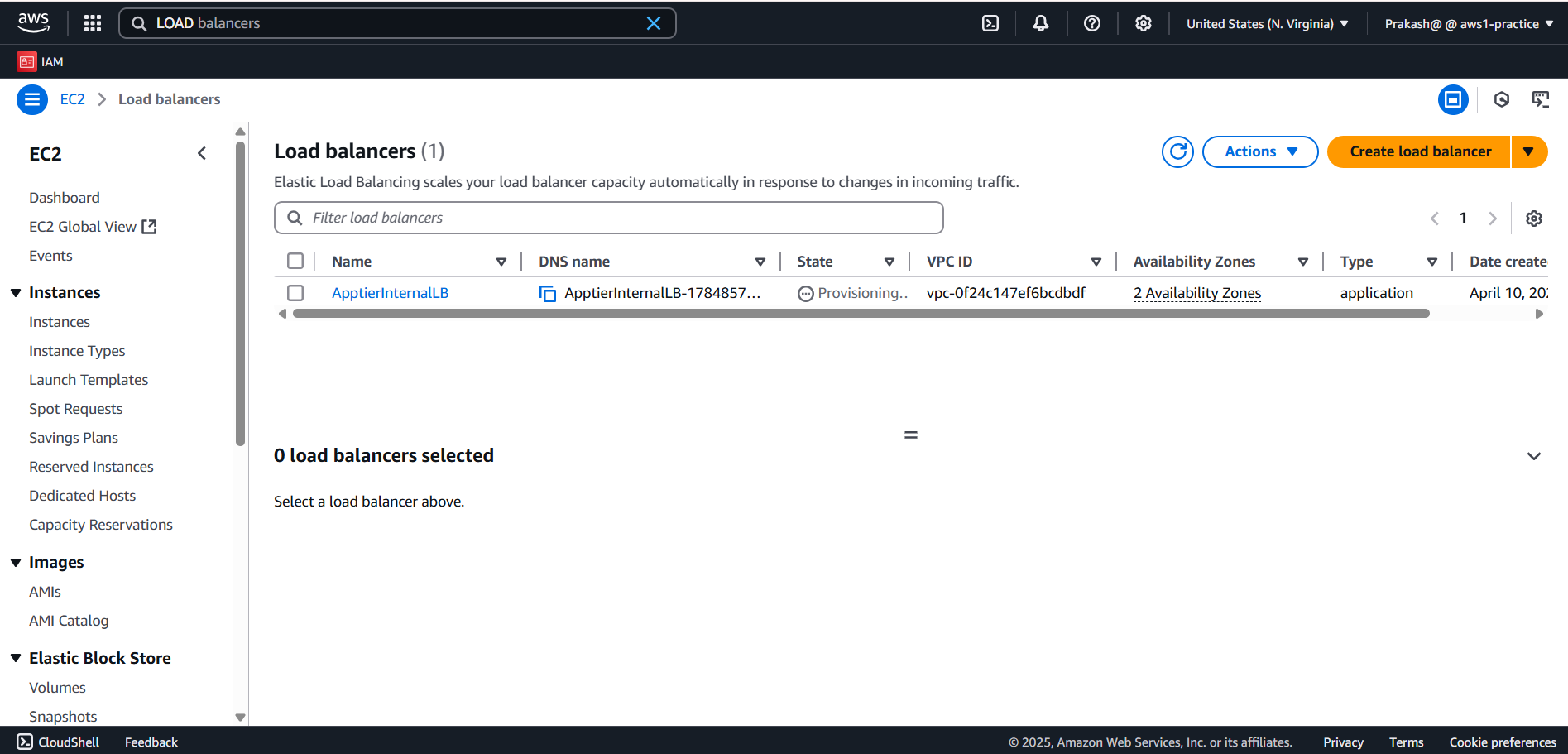Open the tutorial screen icon at far right

tap(1541, 100)
